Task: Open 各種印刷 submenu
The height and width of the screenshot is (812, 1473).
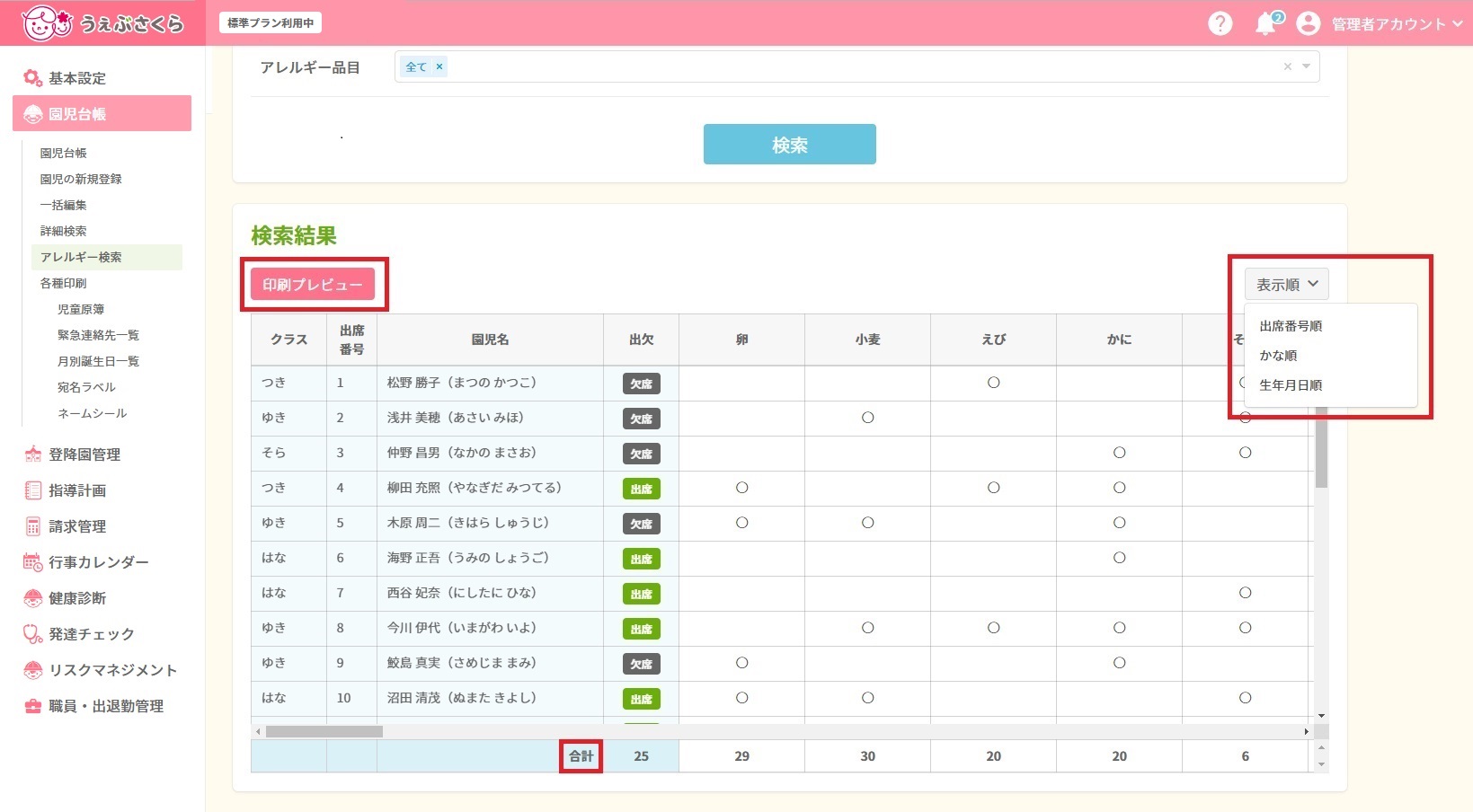Action: pos(63,283)
